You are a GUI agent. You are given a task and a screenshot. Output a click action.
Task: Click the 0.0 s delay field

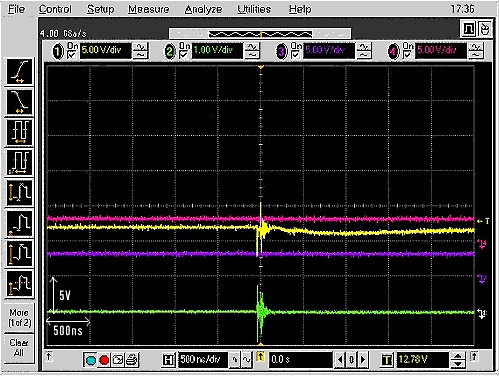301,360
